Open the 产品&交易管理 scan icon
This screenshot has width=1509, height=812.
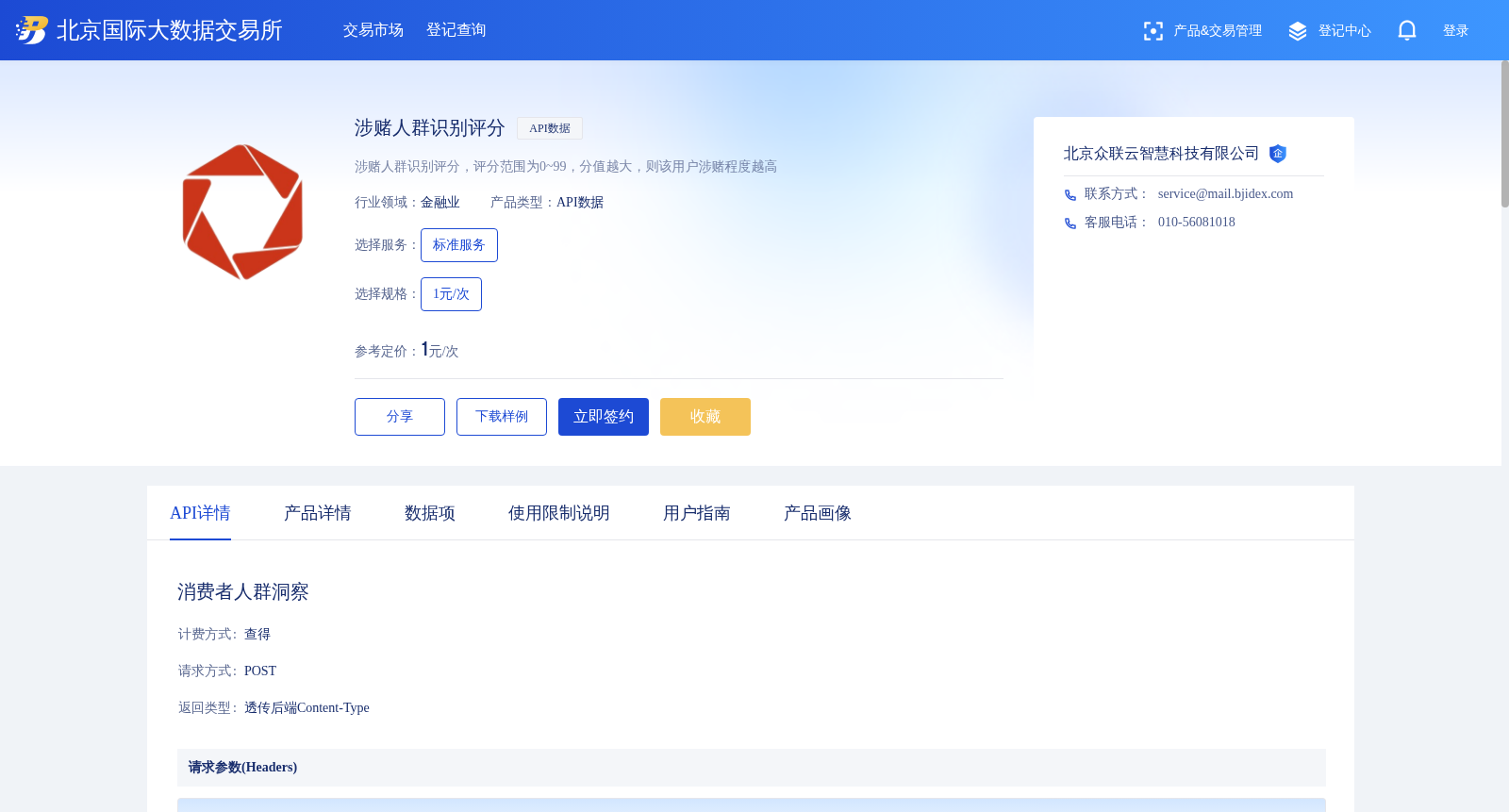(1152, 31)
